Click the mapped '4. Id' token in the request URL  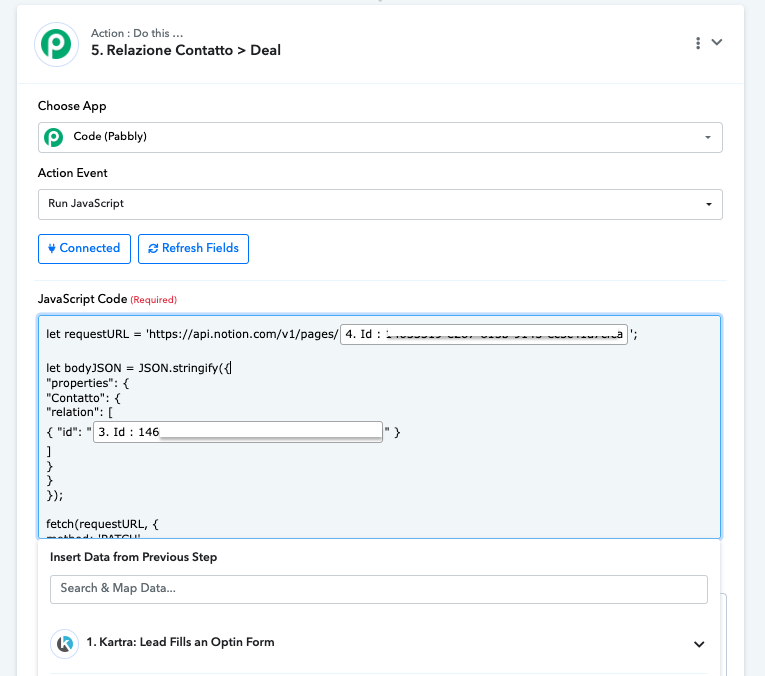pos(483,335)
